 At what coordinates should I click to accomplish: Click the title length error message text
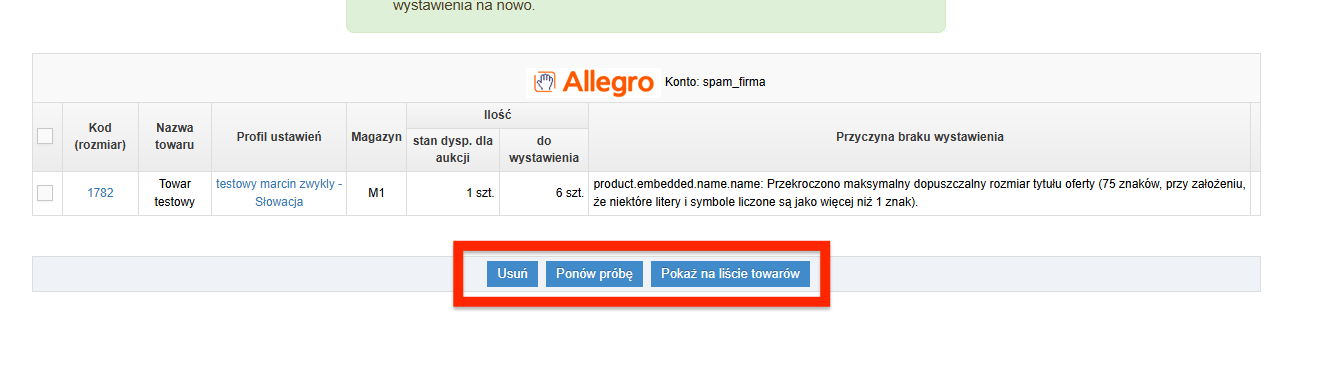pyautogui.click(x=919, y=193)
